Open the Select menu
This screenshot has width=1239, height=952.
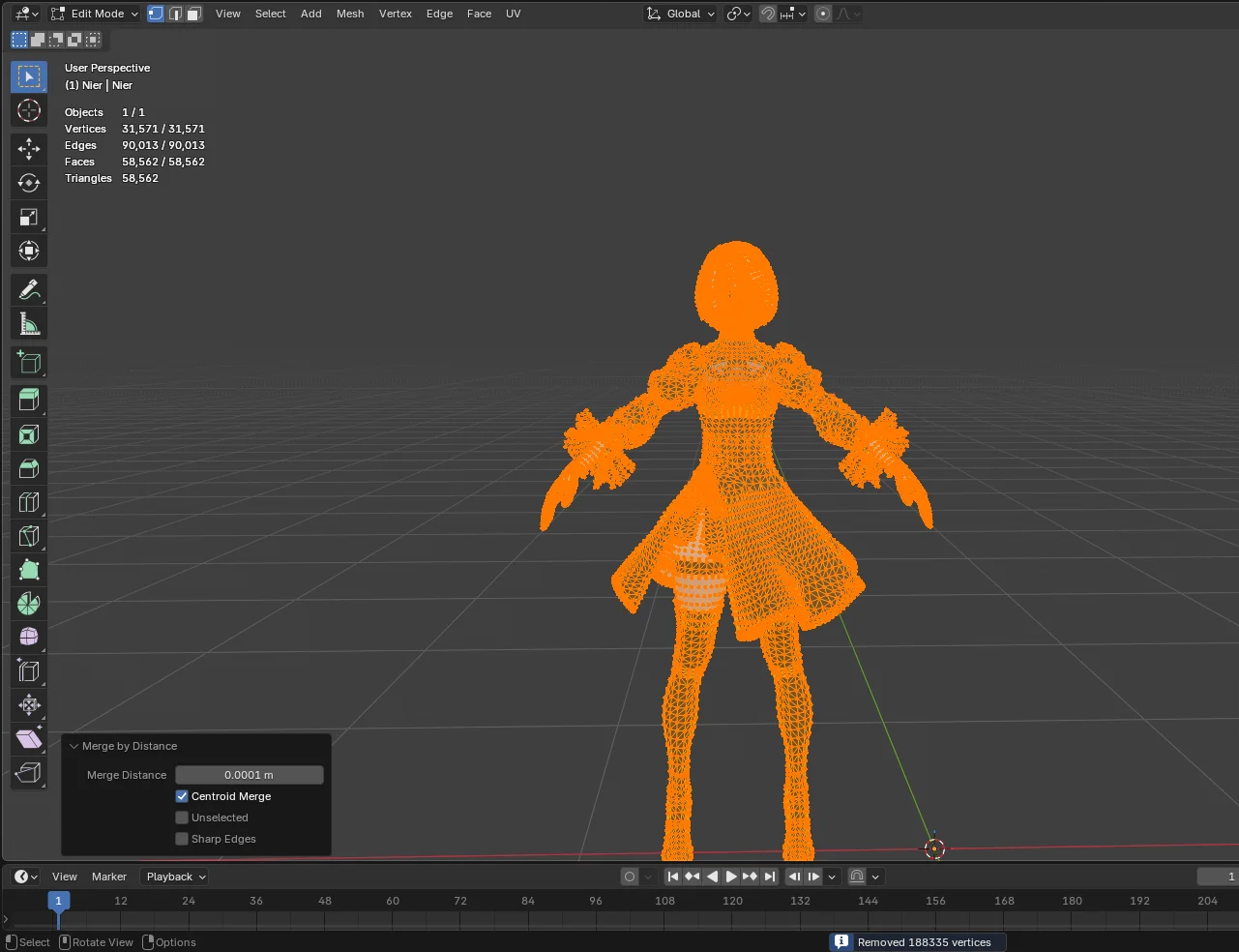click(271, 14)
